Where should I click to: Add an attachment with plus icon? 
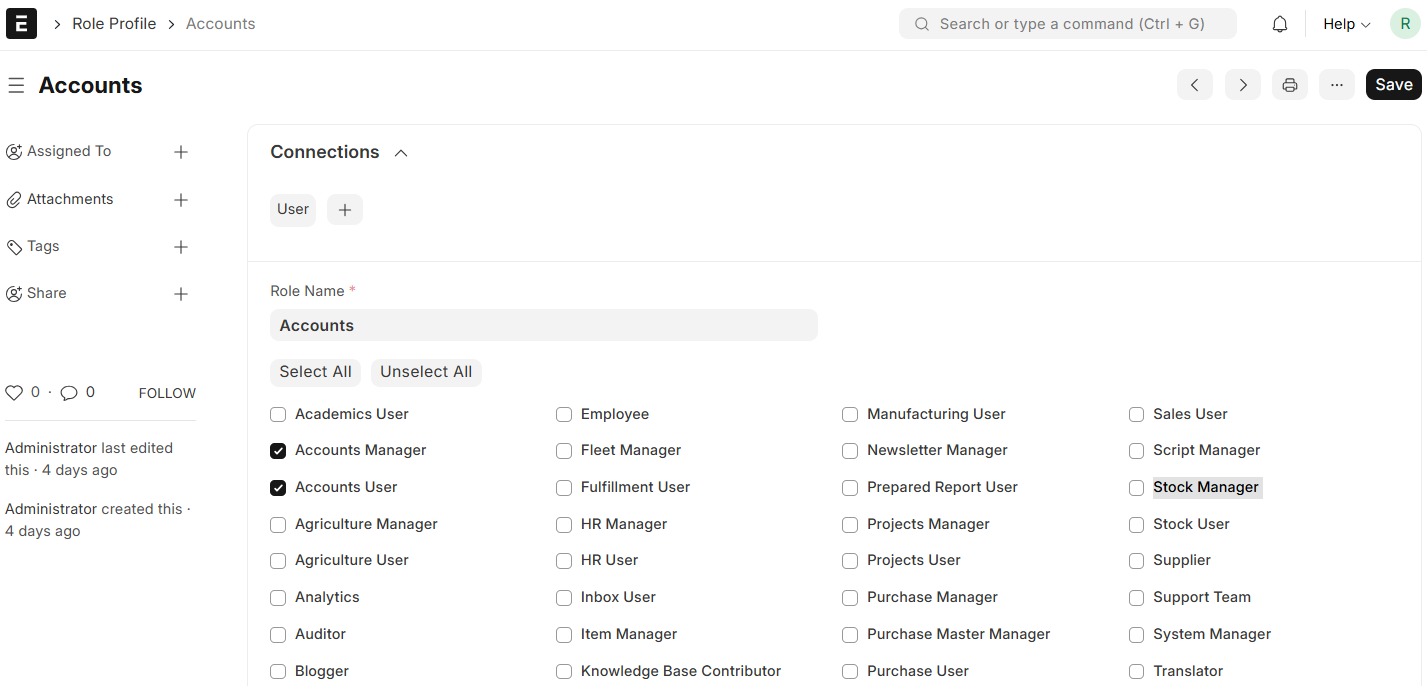coord(181,200)
